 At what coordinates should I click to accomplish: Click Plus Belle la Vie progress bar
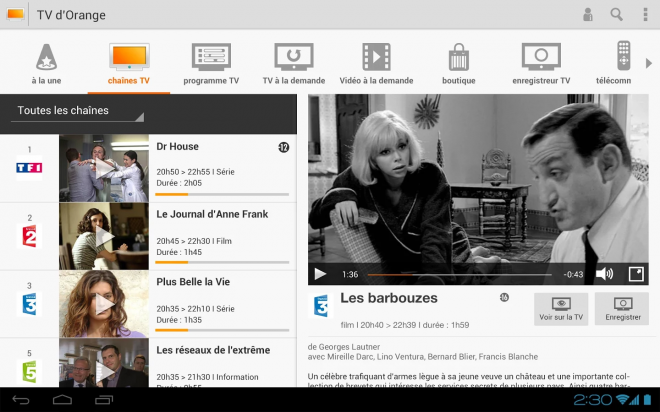coord(222,330)
